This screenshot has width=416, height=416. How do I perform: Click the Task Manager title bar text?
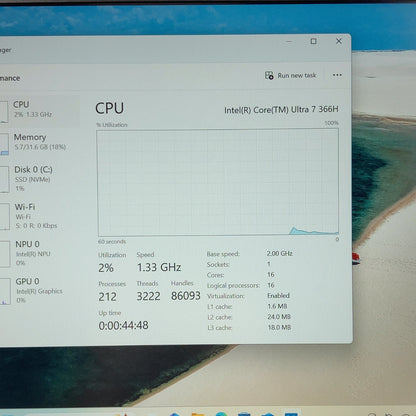point(6,50)
